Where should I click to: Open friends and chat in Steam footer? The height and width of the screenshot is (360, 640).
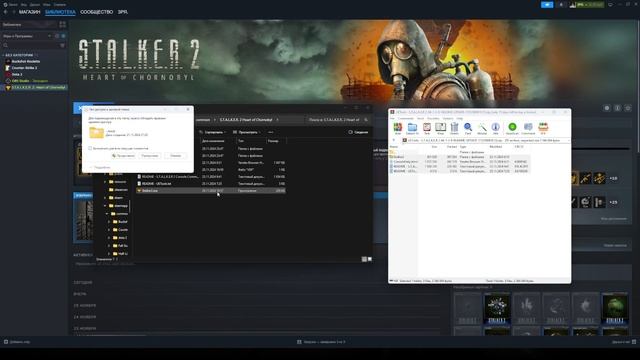624,342
